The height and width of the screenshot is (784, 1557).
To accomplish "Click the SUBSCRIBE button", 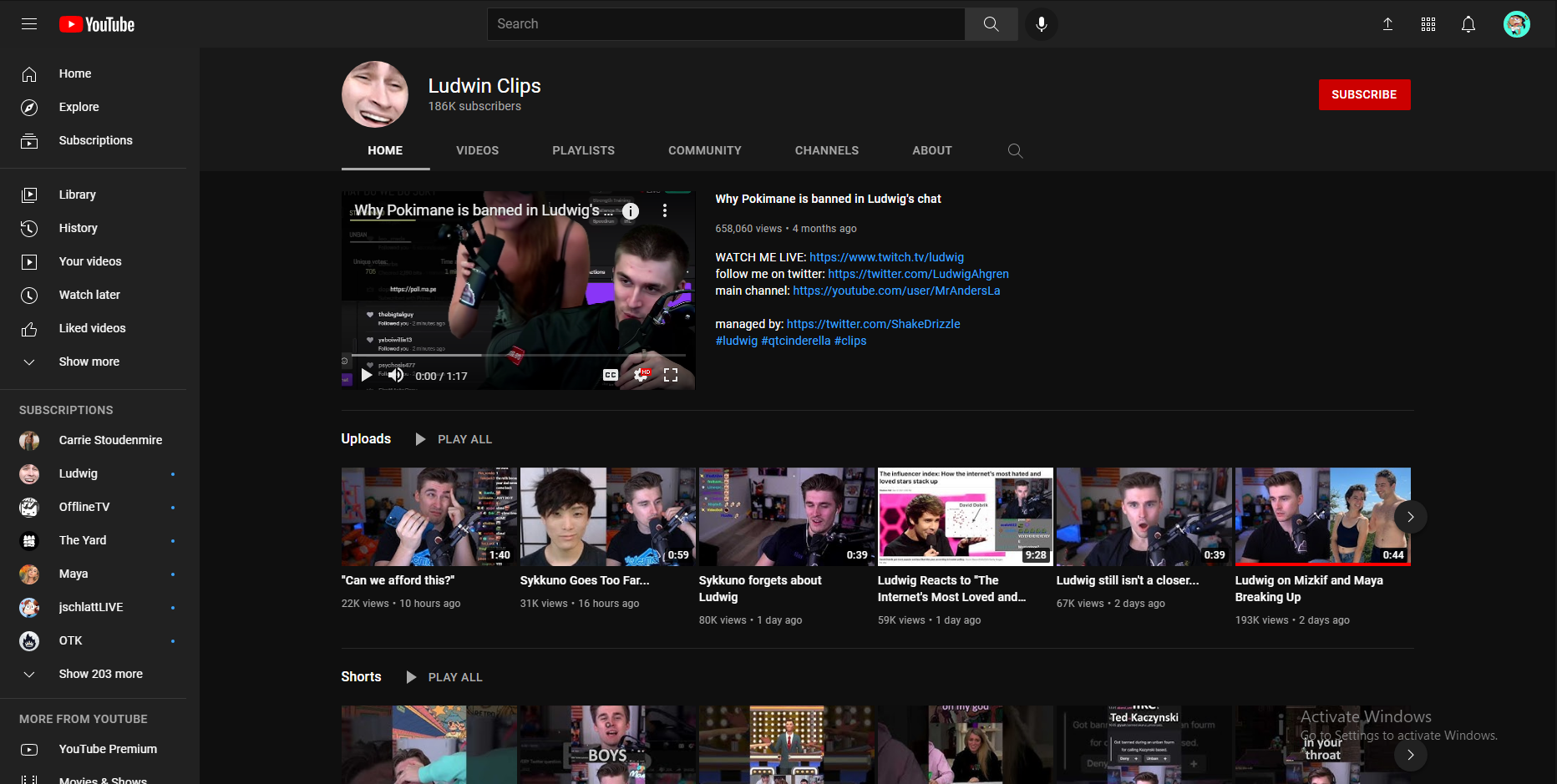I will pyautogui.click(x=1364, y=94).
